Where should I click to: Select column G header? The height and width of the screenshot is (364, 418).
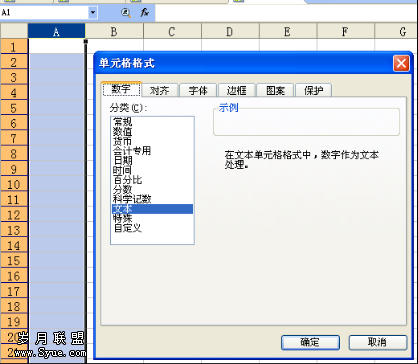click(x=396, y=31)
